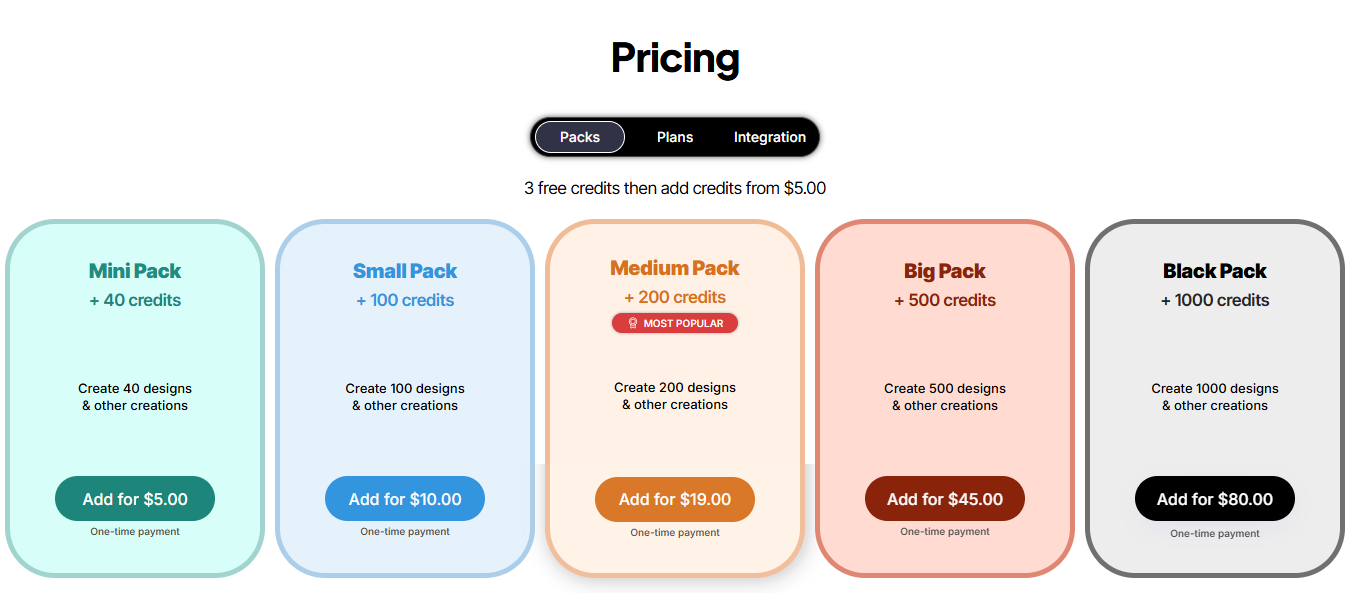Choose Add for $19.00 Medium Pack button
Screen dimensions: 1352x593
click(675, 499)
